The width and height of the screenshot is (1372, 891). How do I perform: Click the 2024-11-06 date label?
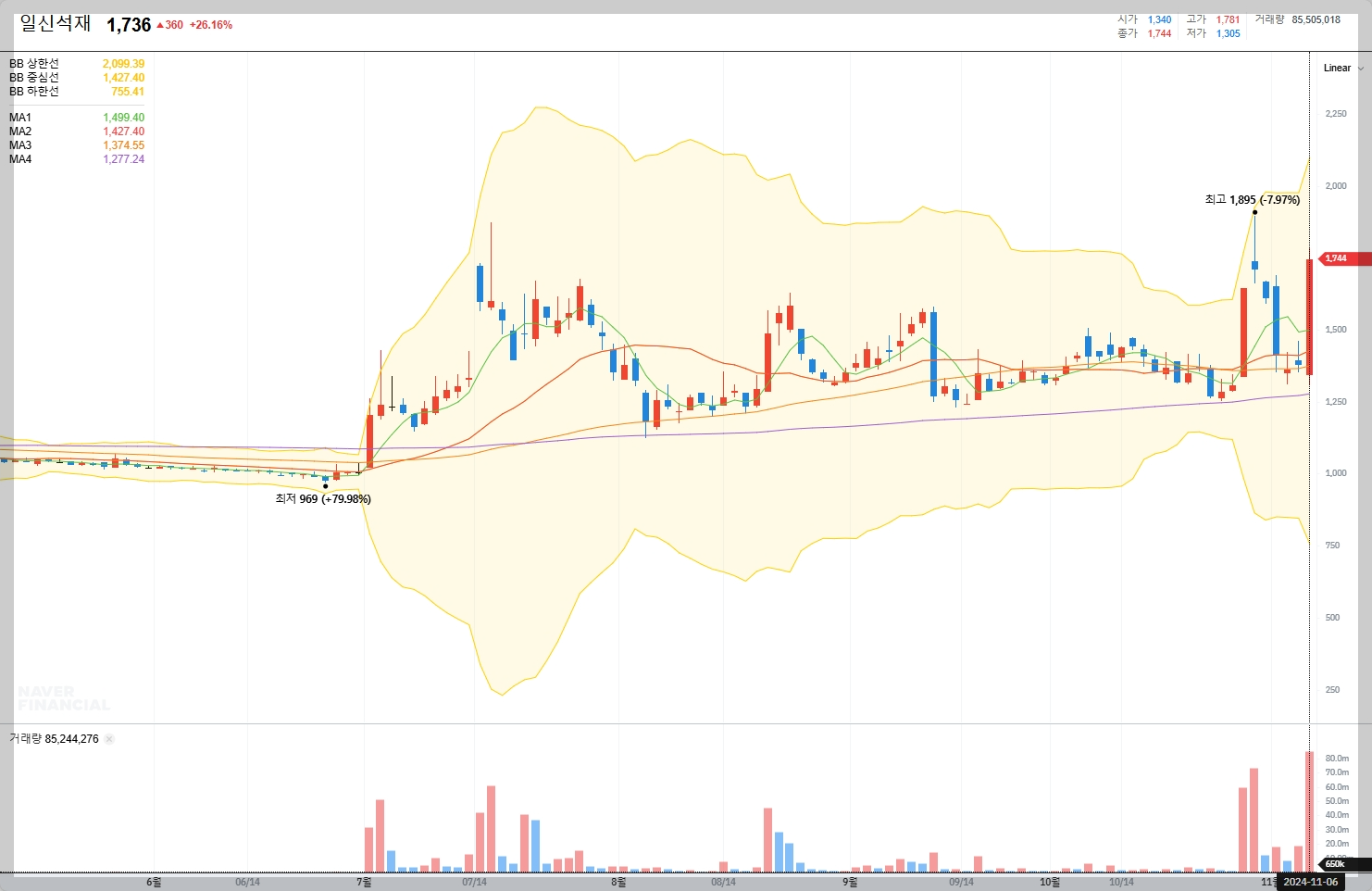point(1310,882)
